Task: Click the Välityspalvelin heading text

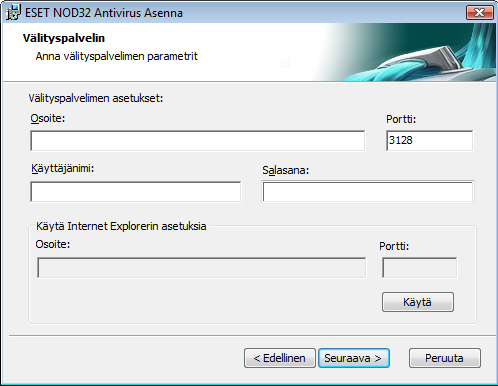Action: 64,38
